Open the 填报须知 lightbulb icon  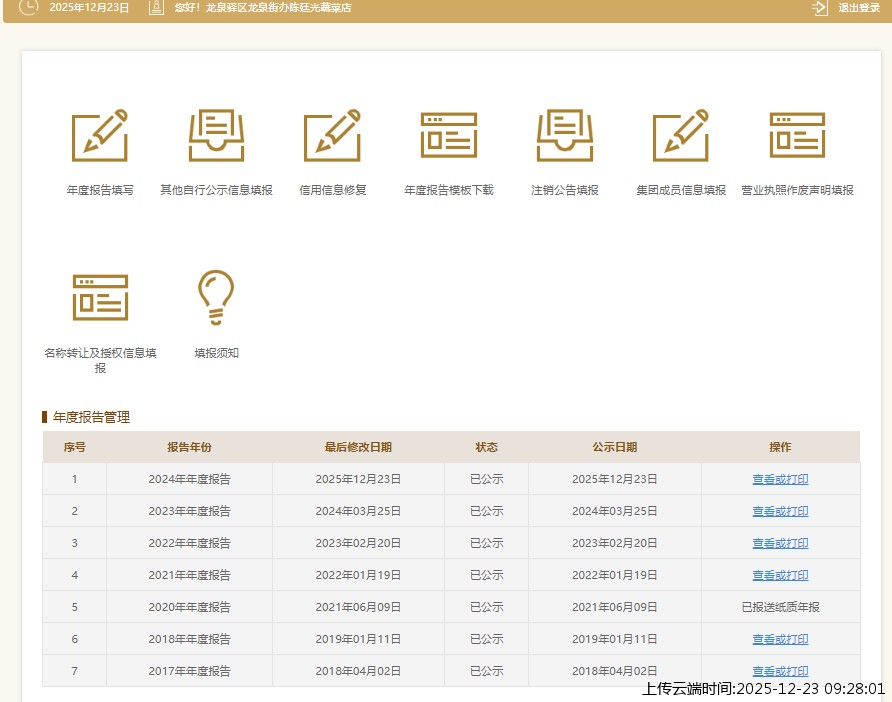pos(216,296)
